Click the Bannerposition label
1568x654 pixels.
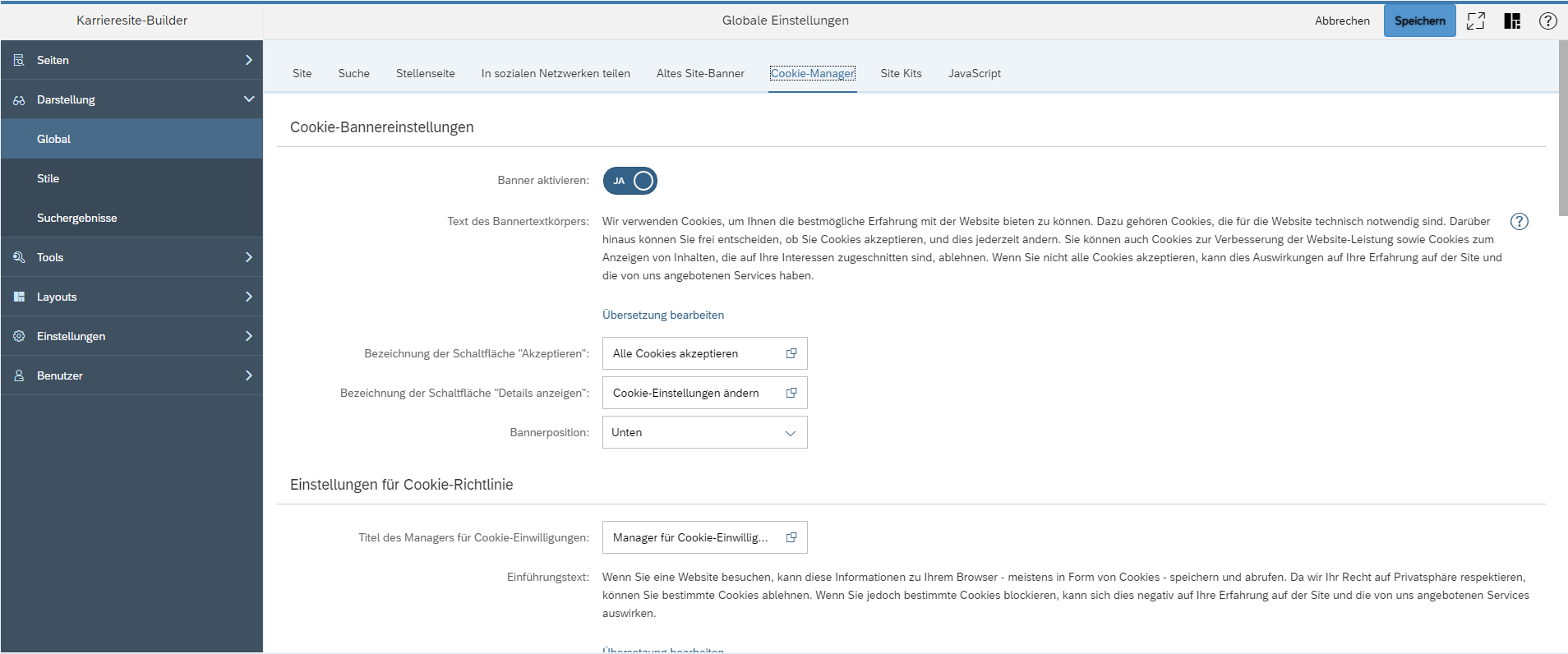[x=549, y=432]
